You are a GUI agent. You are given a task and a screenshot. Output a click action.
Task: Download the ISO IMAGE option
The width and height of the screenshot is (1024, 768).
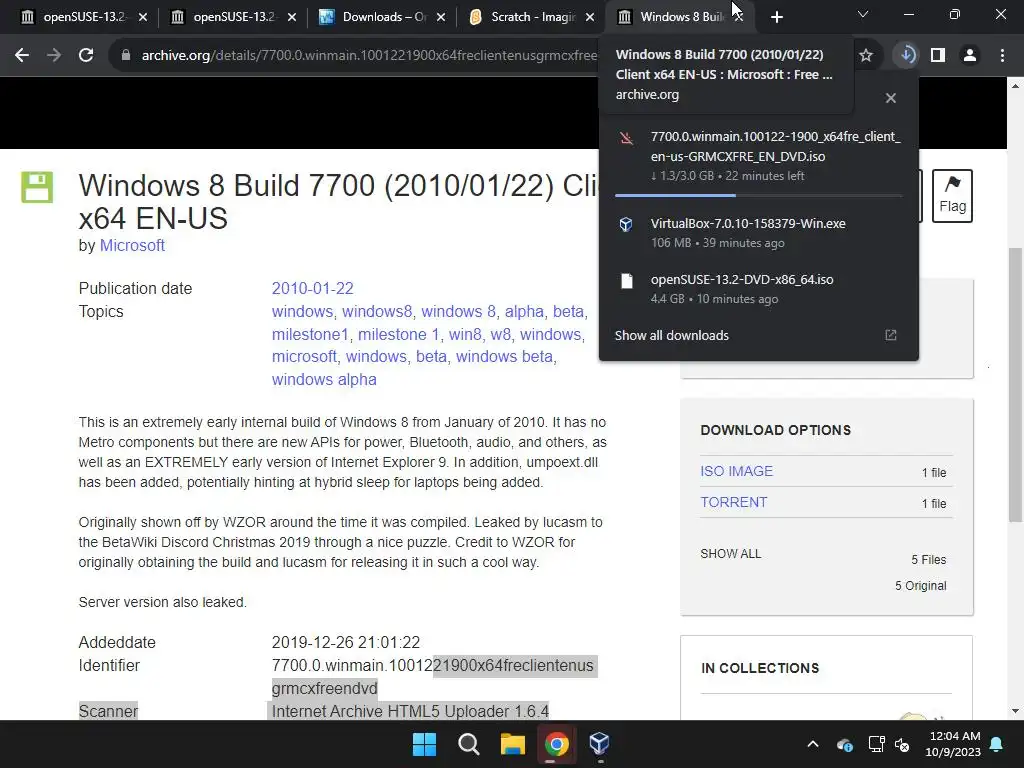tap(737, 471)
